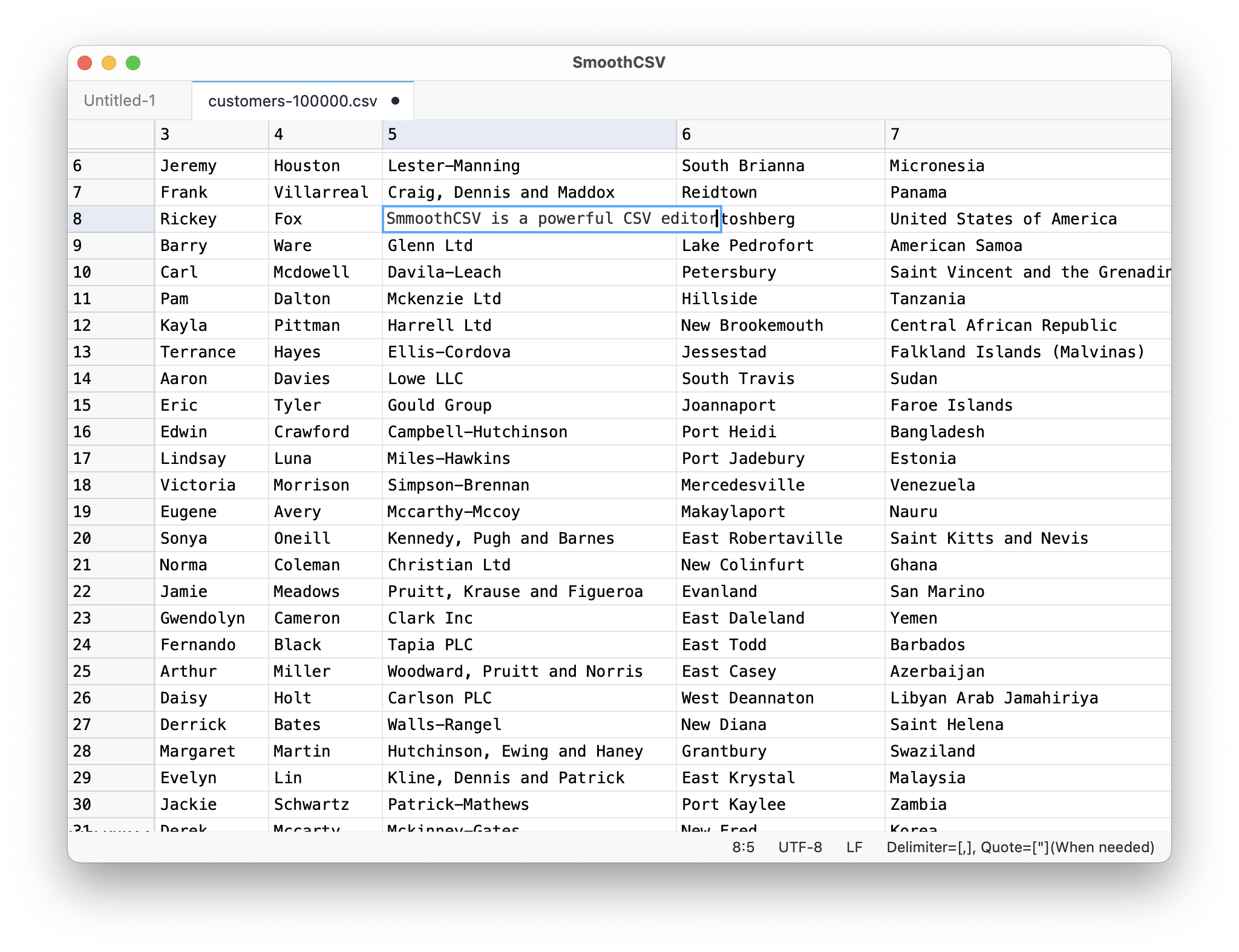The width and height of the screenshot is (1239, 952).
Task: Select cell 'Lake Pedrofort'
Action: click(780, 246)
